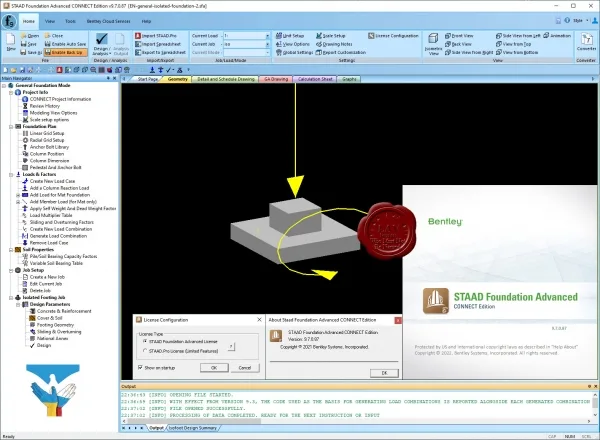
Task: Click Export to Spreadsheet
Action: pyautogui.click(x=160, y=52)
